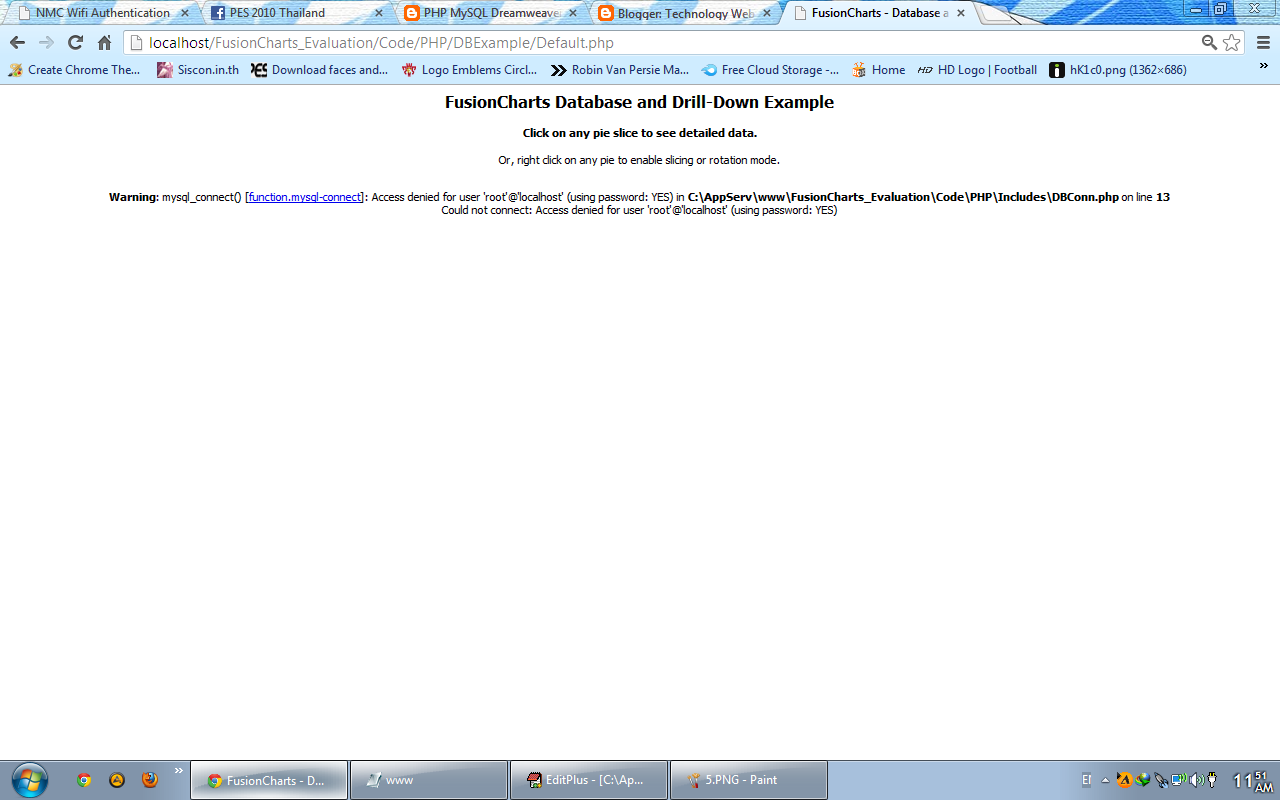Expand quick launch overflow chevron
Image resolution: width=1280 pixels, height=800 pixels.
click(179, 770)
